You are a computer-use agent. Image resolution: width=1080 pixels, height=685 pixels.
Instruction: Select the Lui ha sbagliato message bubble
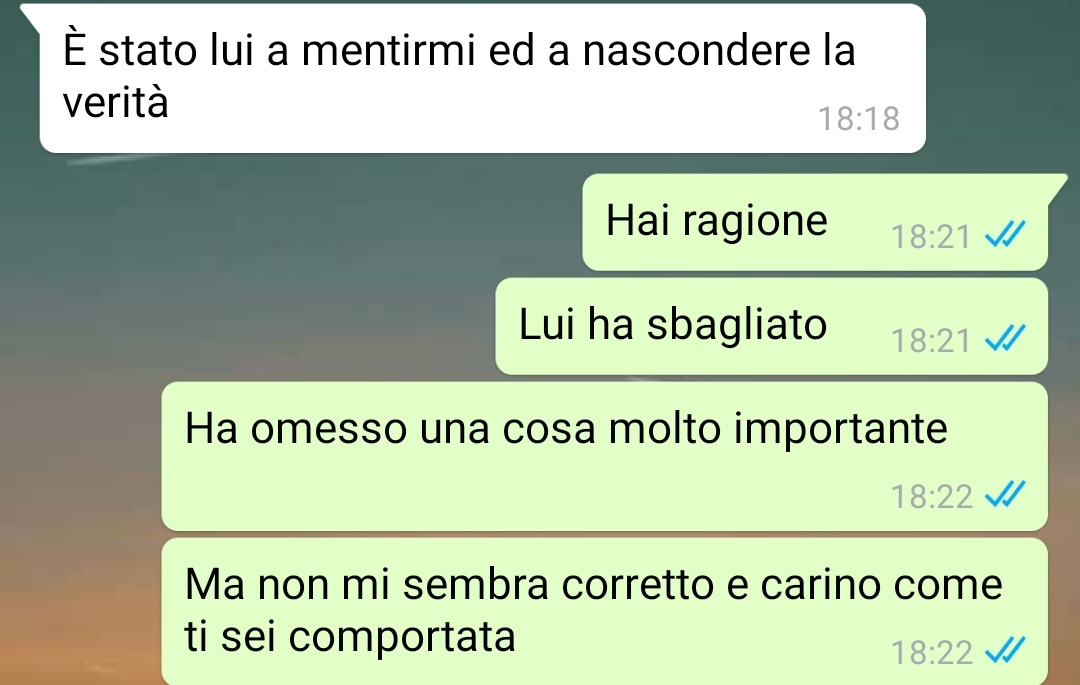pyautogui.click(x=771, y=326)
